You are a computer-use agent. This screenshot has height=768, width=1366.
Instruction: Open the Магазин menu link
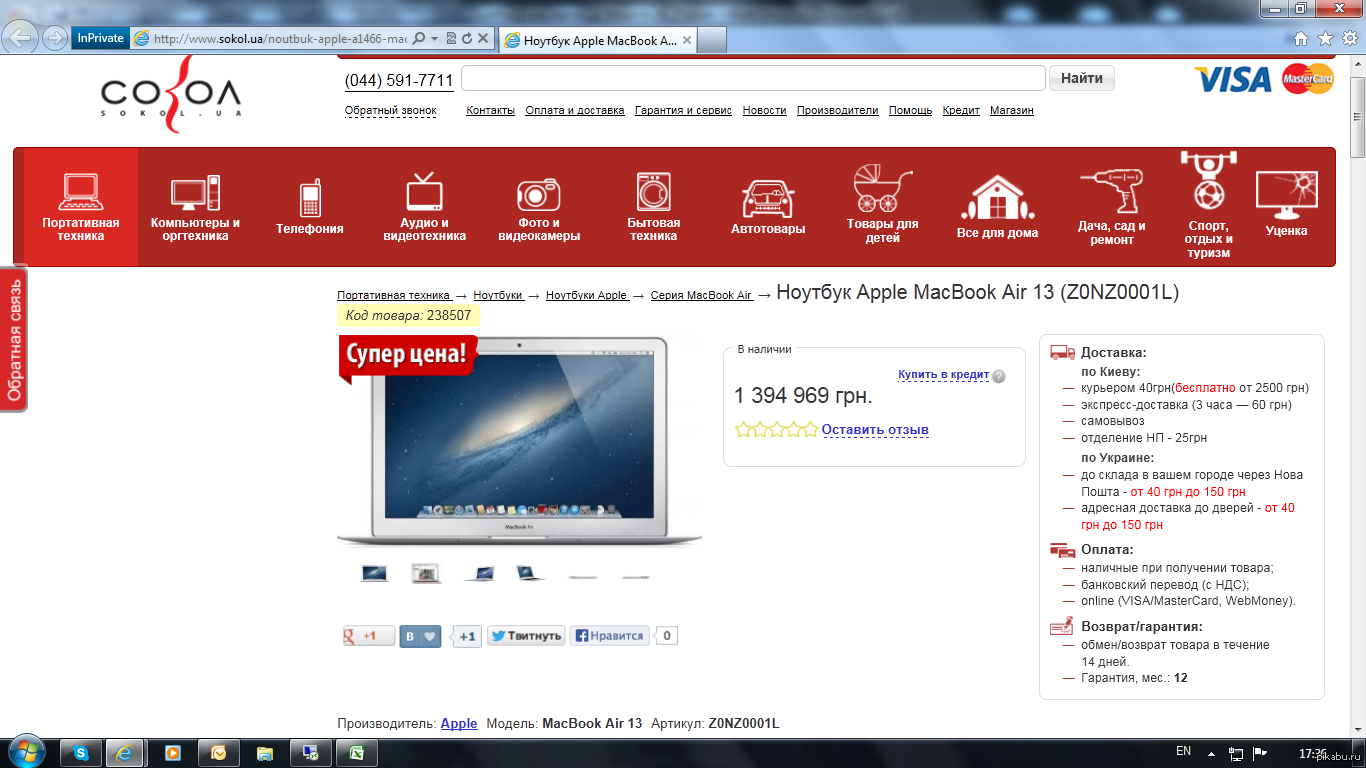[x=1012, y=110]
